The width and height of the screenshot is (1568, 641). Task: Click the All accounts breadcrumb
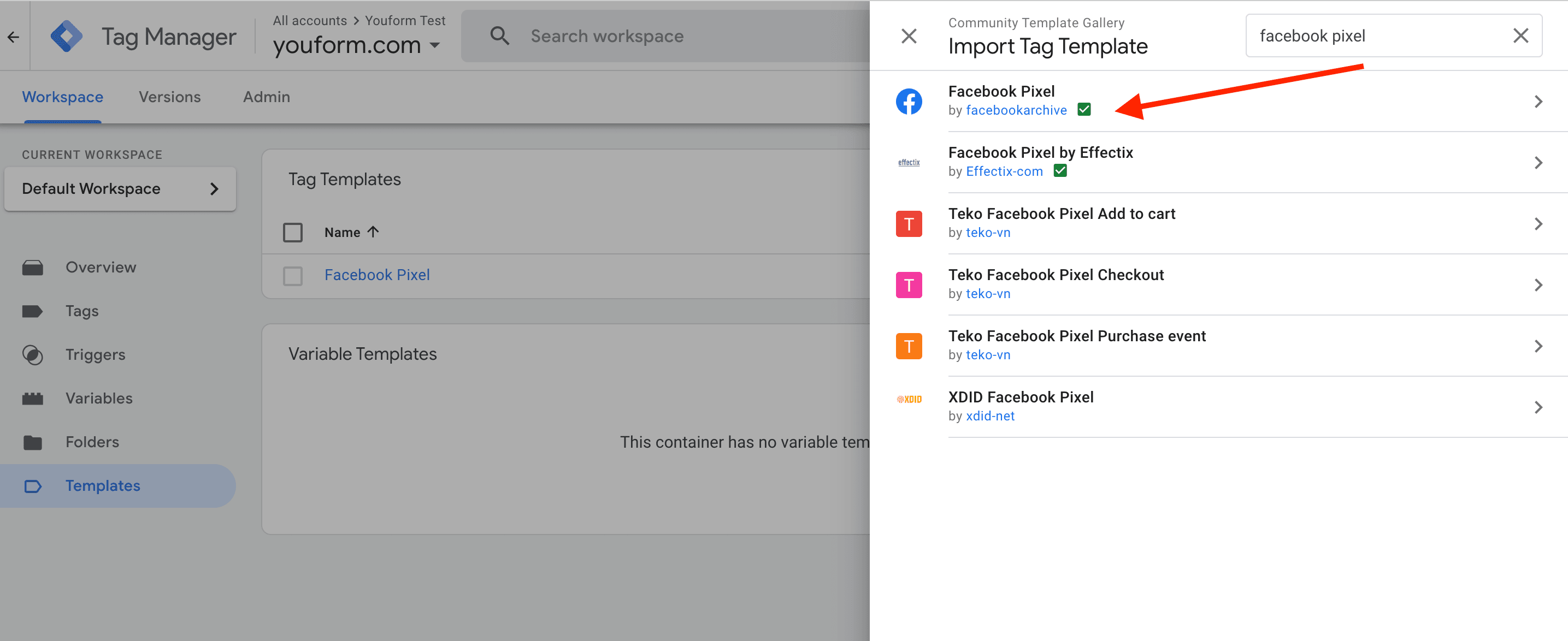(x=310, y=21)
